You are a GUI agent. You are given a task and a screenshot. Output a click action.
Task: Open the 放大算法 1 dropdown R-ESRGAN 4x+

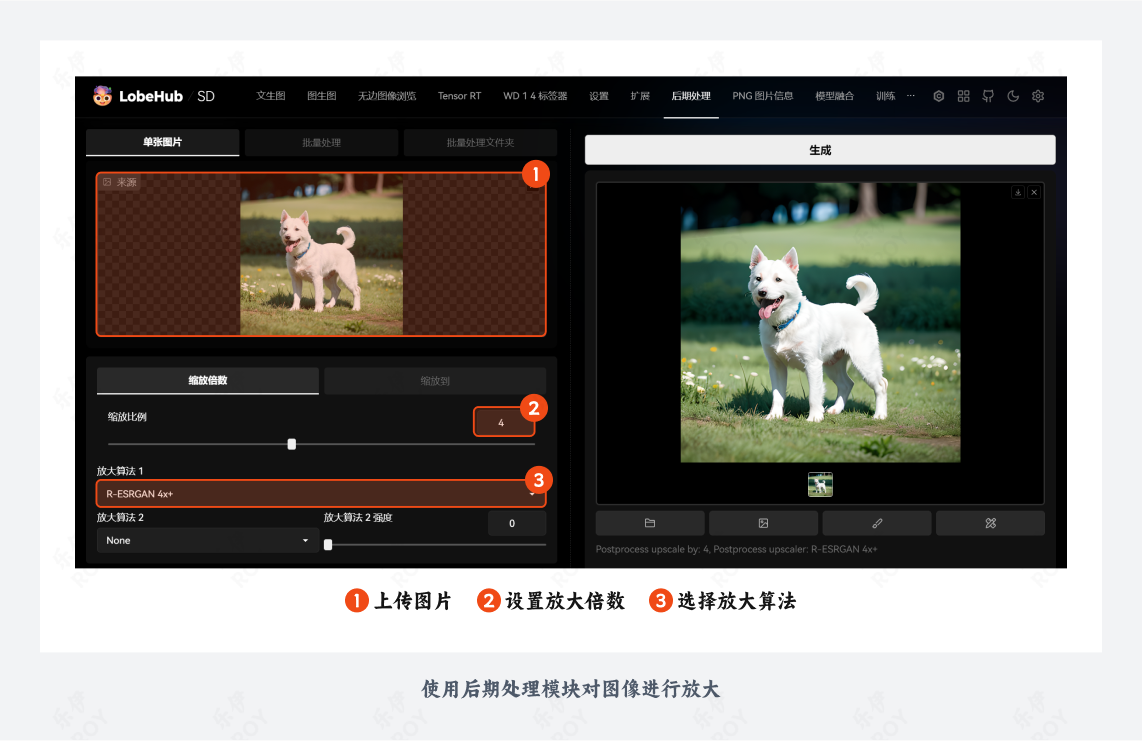321,493
